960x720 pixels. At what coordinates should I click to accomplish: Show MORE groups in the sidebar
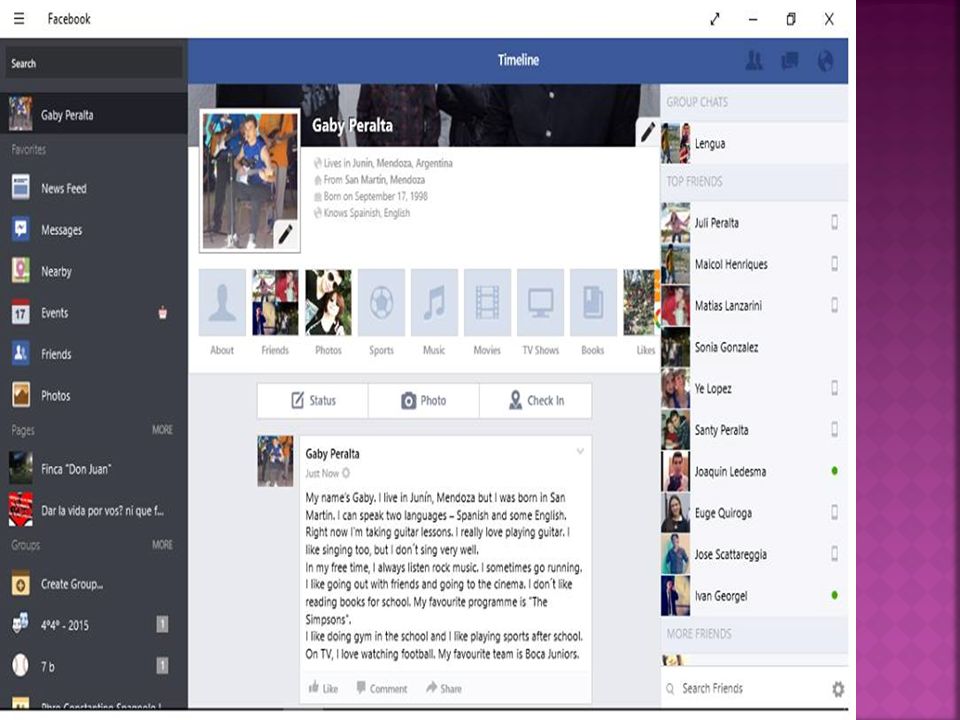click(x=162, y=545)
